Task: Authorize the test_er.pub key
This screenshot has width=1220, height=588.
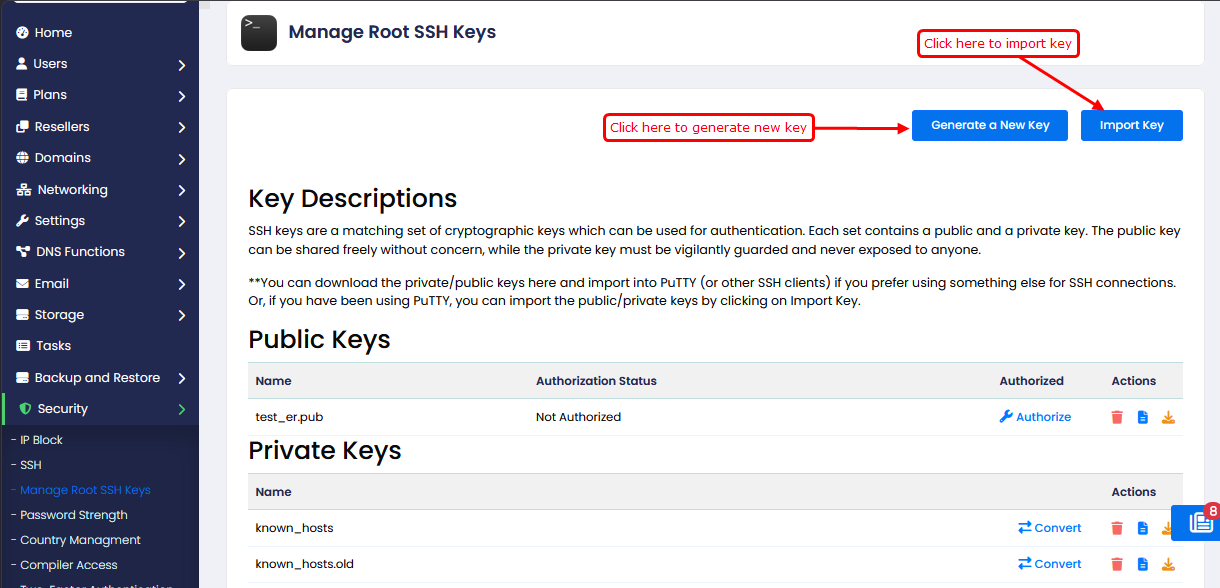Action: tap(1035, 417)
